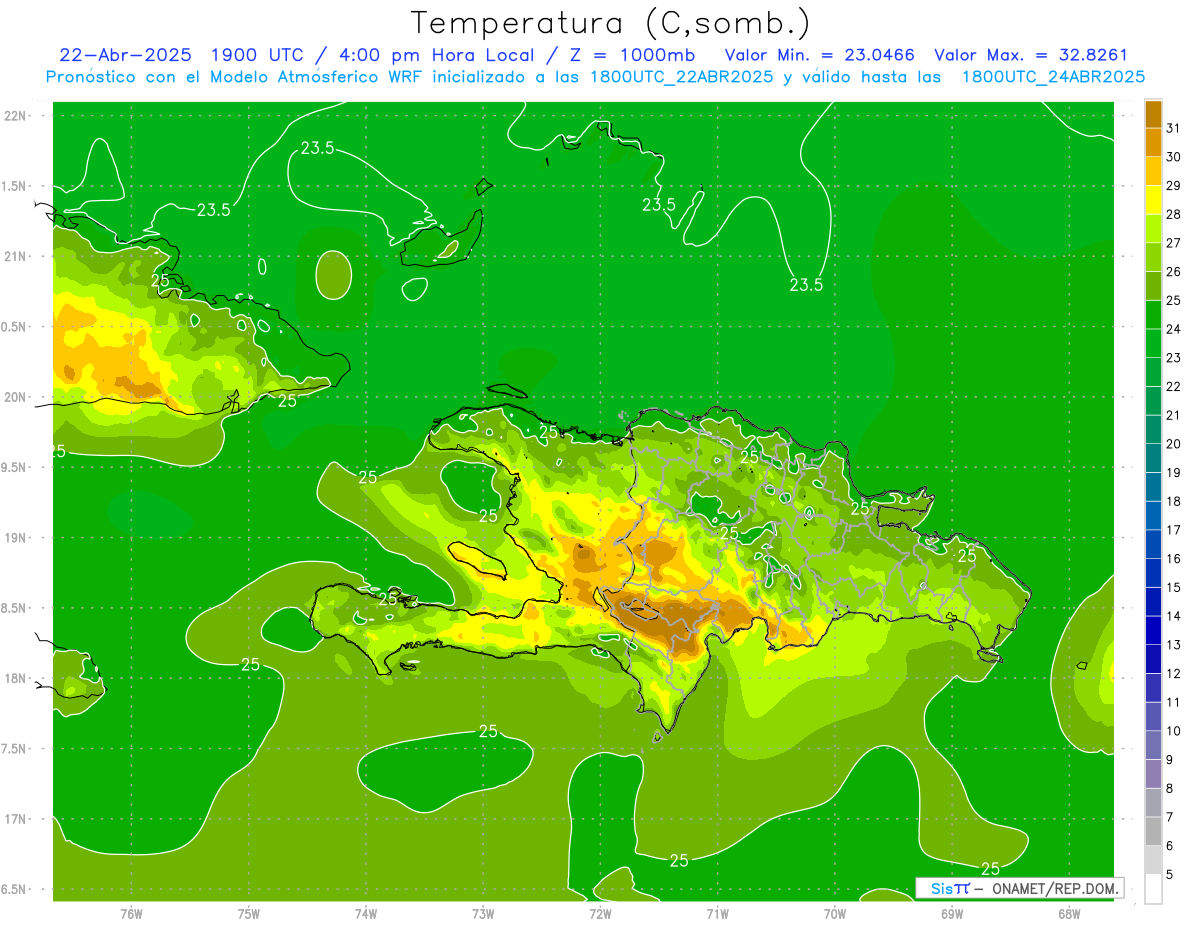Click legend value "12"

(x=1173, y=674)
